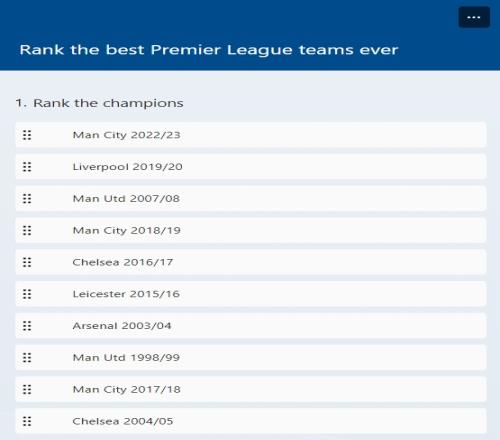Click the 'Rank the best Premier League teams ever' heading
Screen dimensions: 500x440
tap(209, 50)
